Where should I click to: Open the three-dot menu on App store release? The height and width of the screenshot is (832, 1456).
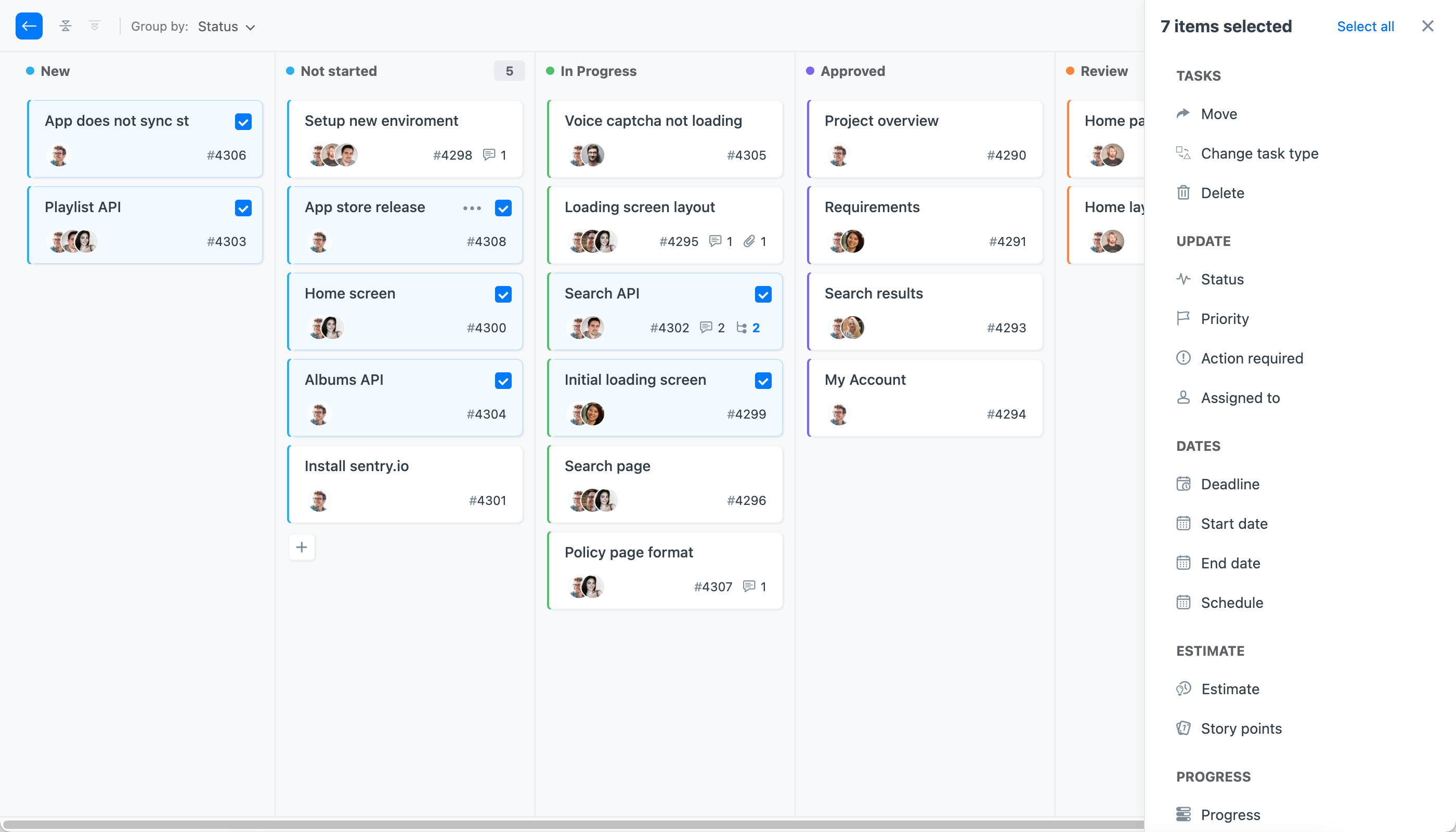tap(472, 208)
